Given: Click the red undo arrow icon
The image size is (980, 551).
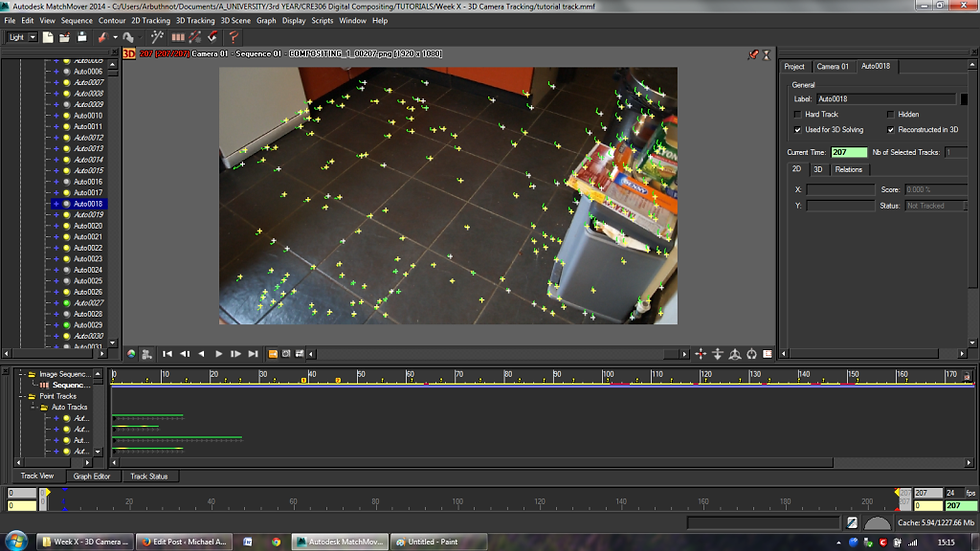Looking at the screenshot, I should click(x=103, y=37).
